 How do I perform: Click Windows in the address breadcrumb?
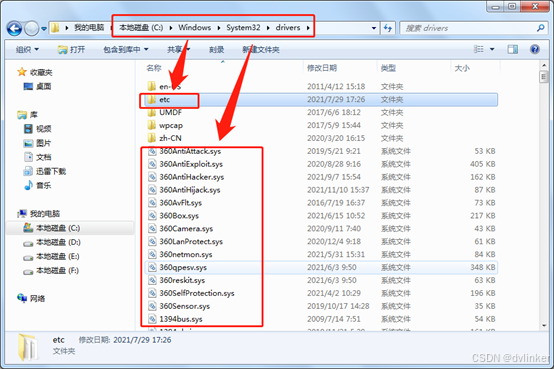[x=194, y=28]
